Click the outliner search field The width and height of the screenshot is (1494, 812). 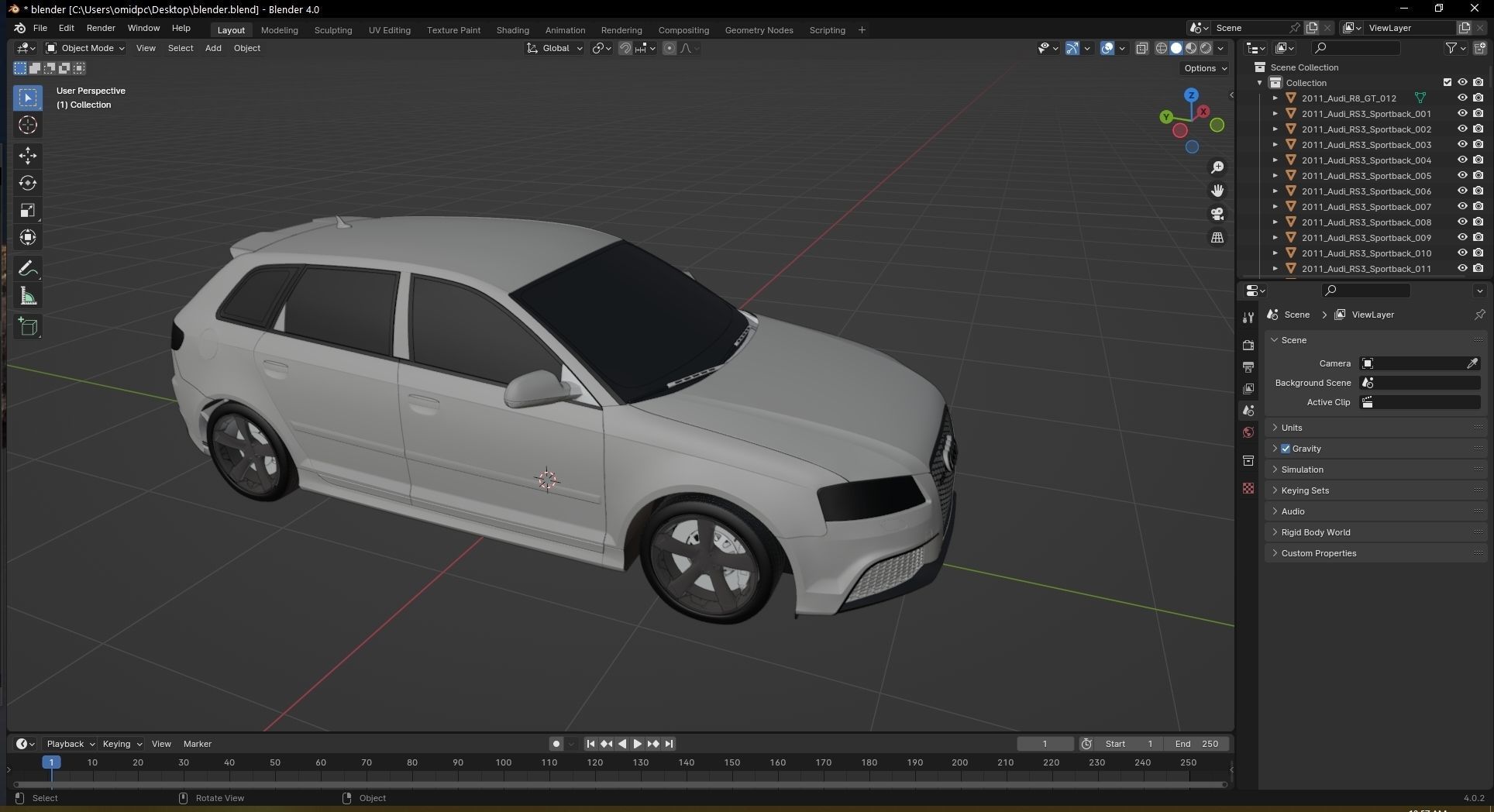click(x=1356, y=48)
